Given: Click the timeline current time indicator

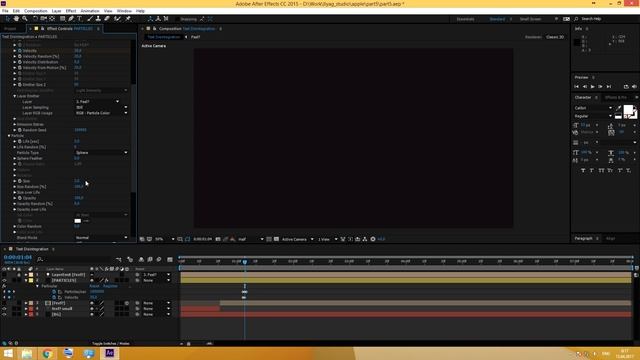Looking at the screenshot, I should click(x=245, y=262).
